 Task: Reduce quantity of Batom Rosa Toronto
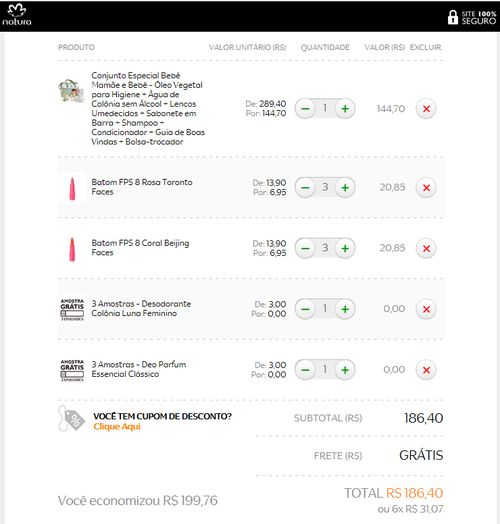point(305,187)
